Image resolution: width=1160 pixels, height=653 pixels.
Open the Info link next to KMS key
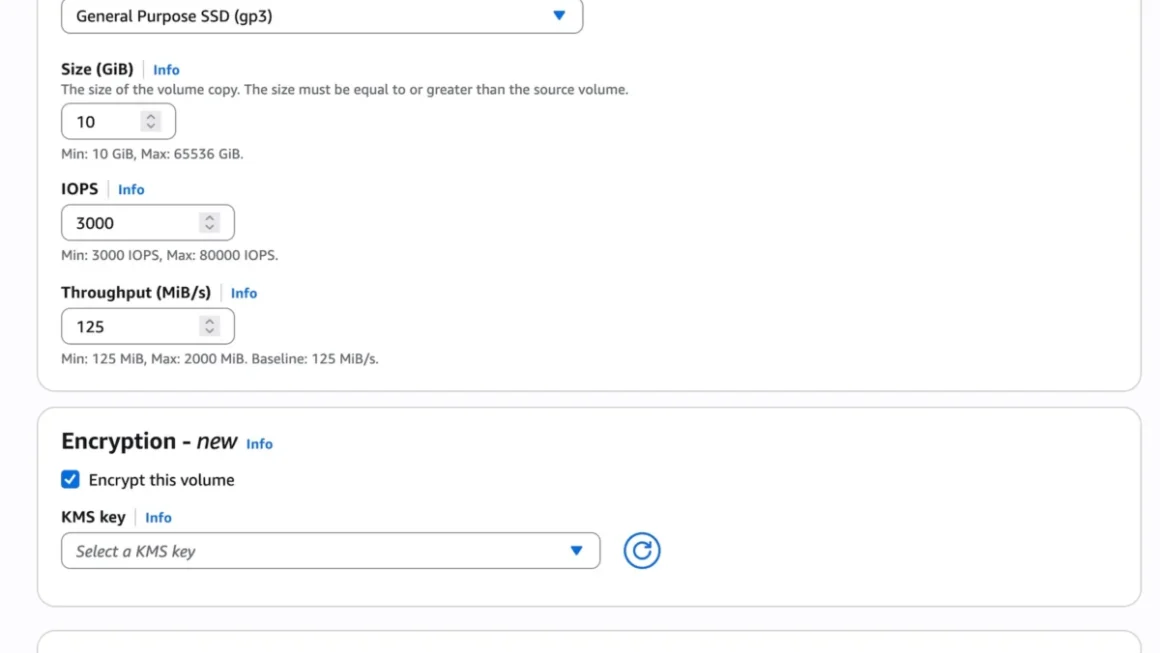click(x=158, y=518)
